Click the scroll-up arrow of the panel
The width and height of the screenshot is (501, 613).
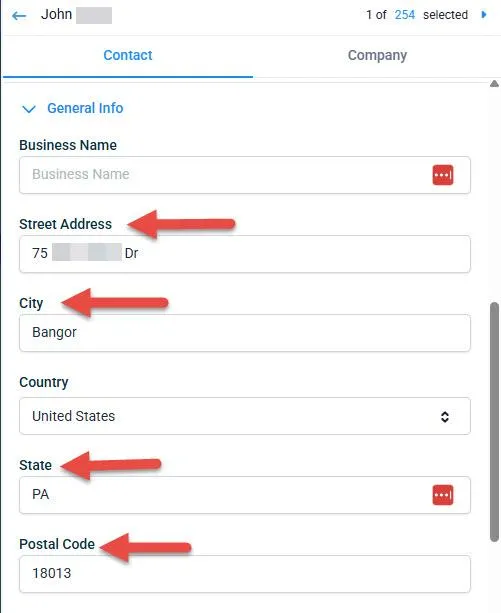[x=494, y=84]
